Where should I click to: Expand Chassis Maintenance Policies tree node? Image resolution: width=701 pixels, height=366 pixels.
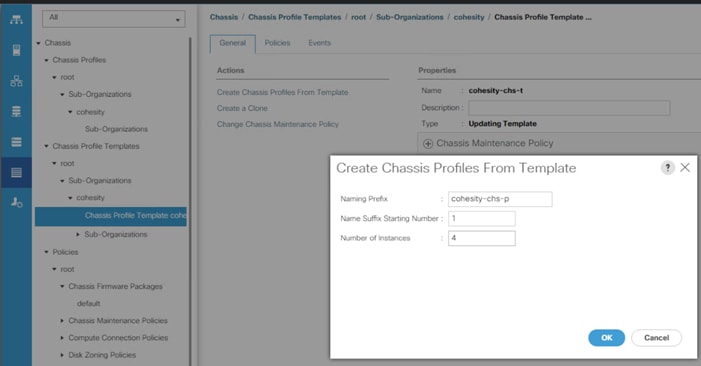(x=62, y=321)
